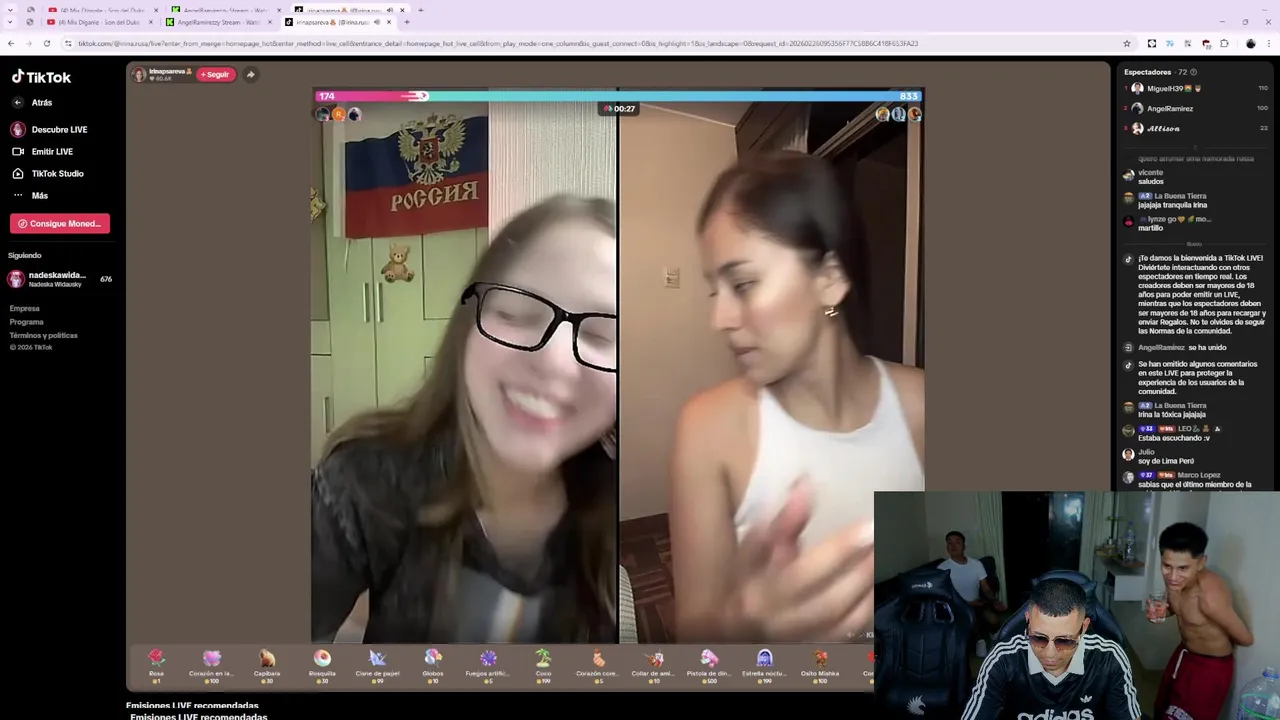Screen dimensions: 1280x720
Task: Click the battle score progress bar
Action: (x=618, y=96)
